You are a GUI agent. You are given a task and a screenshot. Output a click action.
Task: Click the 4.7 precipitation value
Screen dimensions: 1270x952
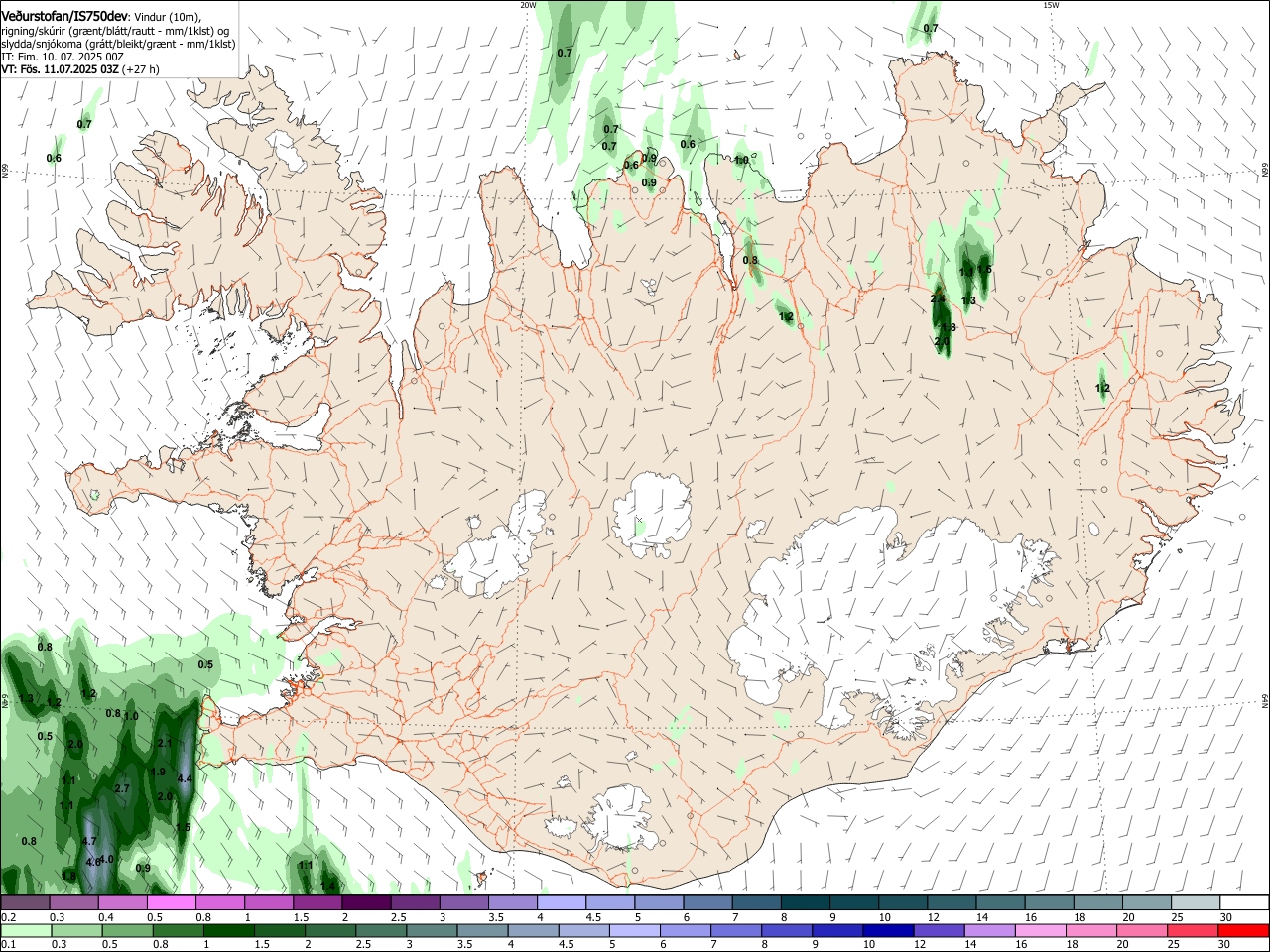89,842
